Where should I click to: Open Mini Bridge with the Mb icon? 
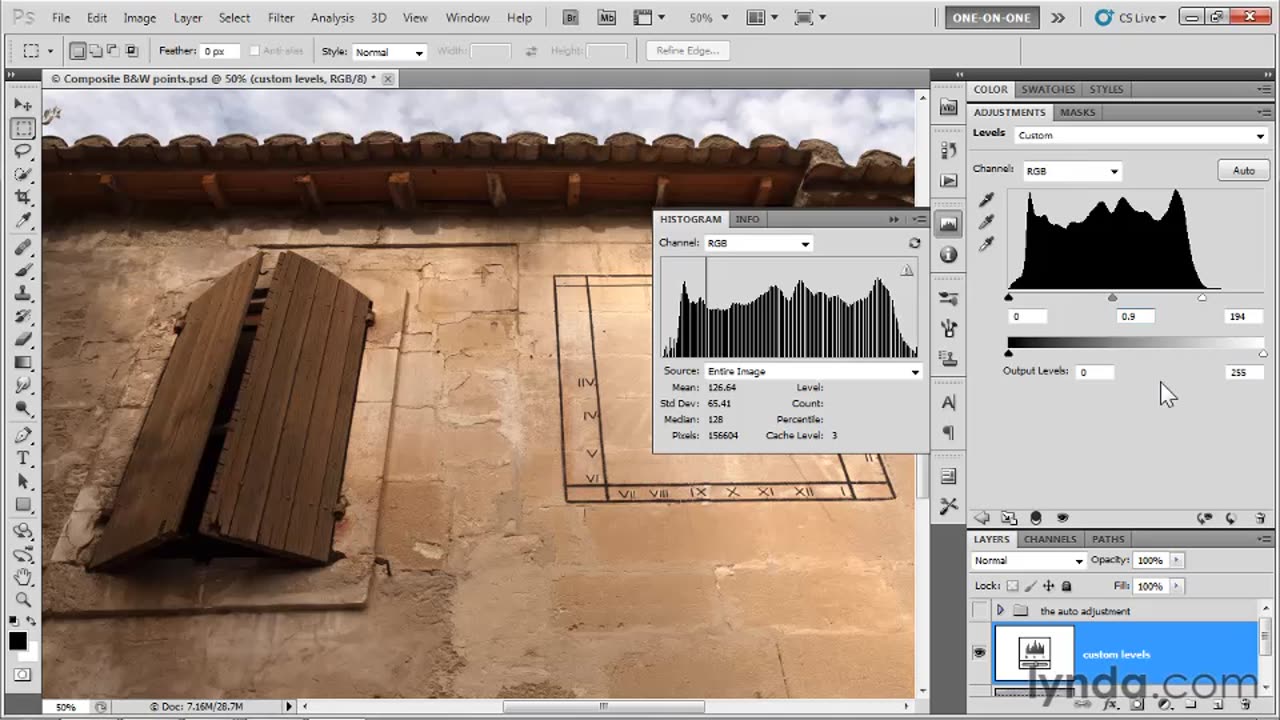[x=606, y=17]
